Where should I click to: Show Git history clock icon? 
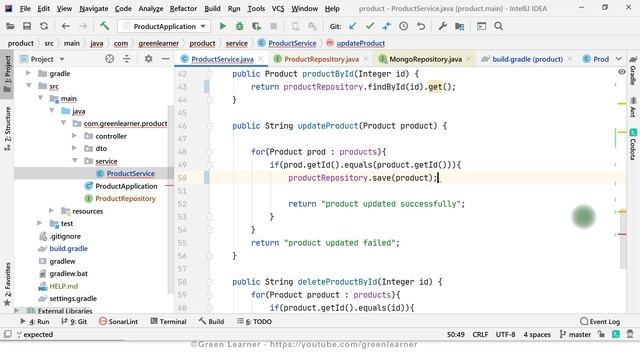pos(404,27)
